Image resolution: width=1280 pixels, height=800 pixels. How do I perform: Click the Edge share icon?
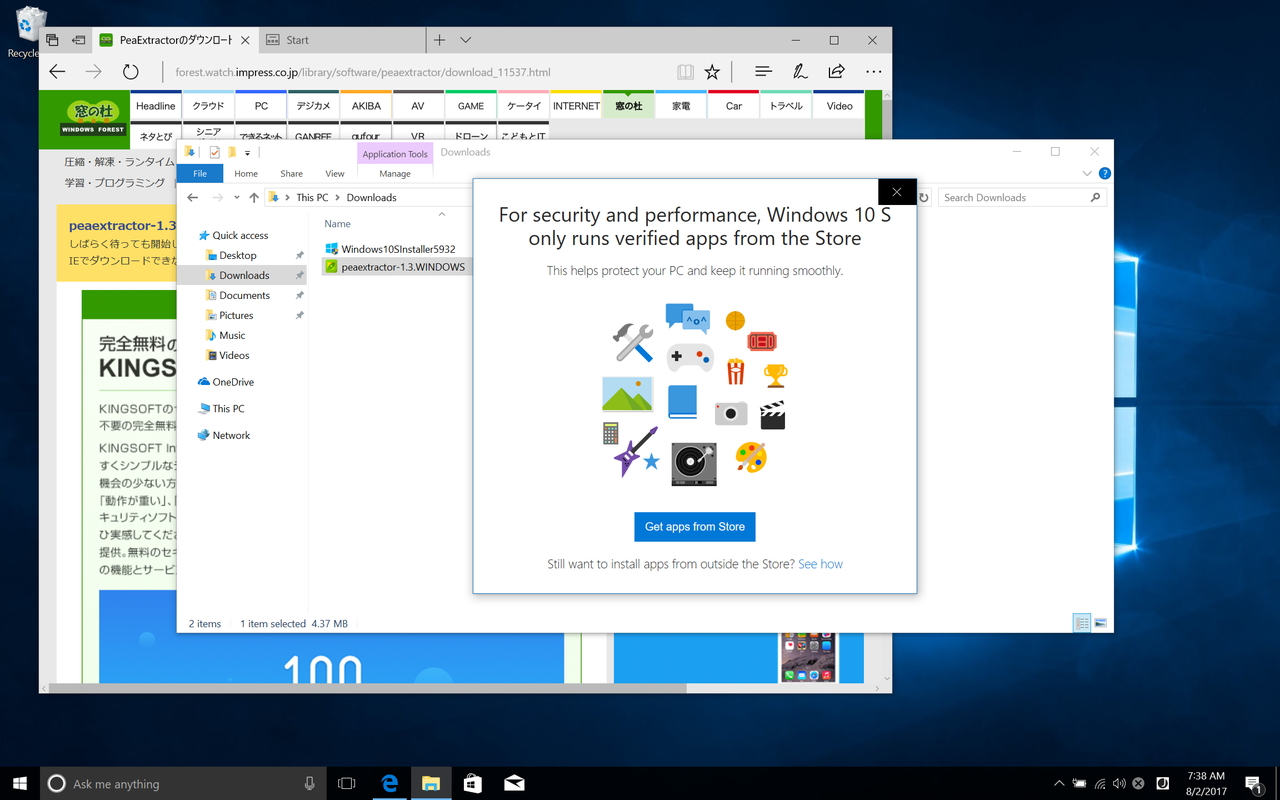[x=836, y=72]
